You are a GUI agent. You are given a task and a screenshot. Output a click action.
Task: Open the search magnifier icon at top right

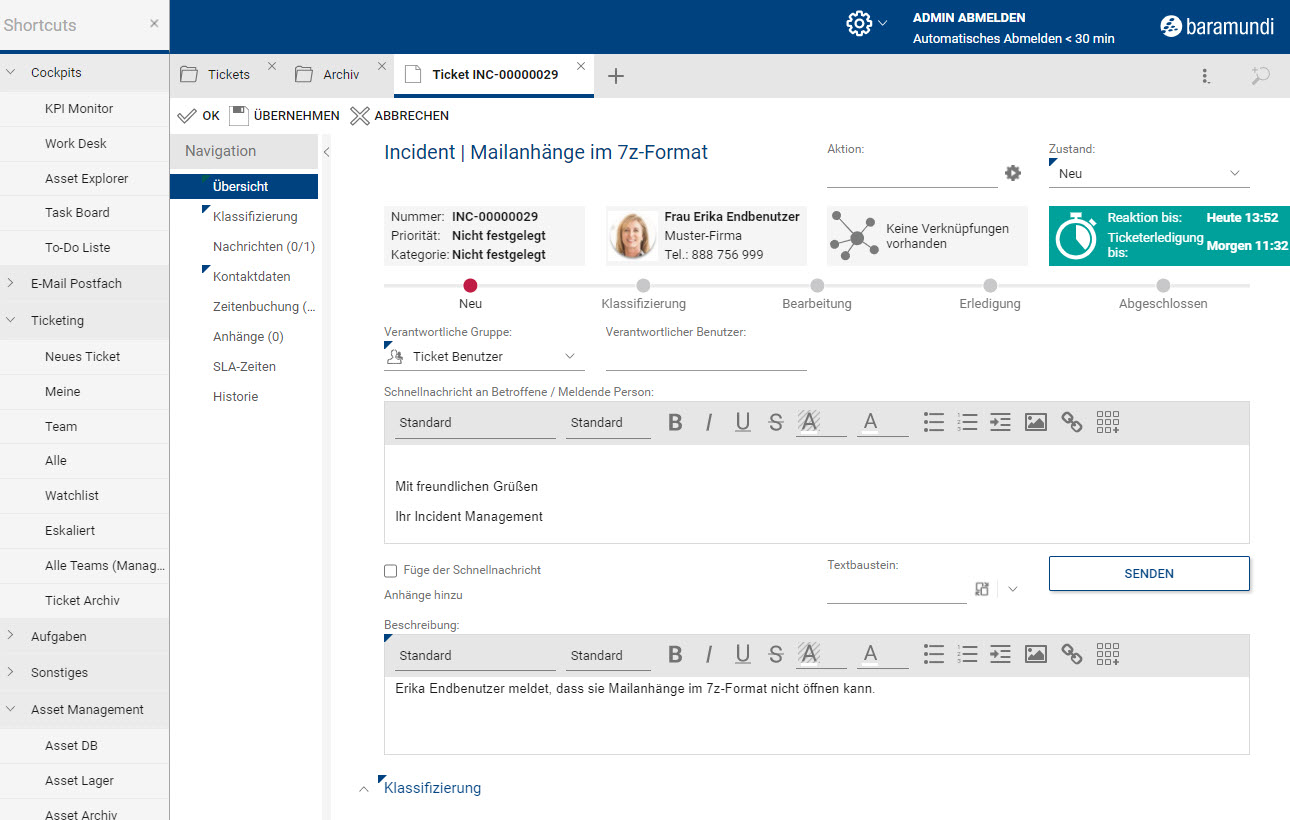tap(1260, 76)
